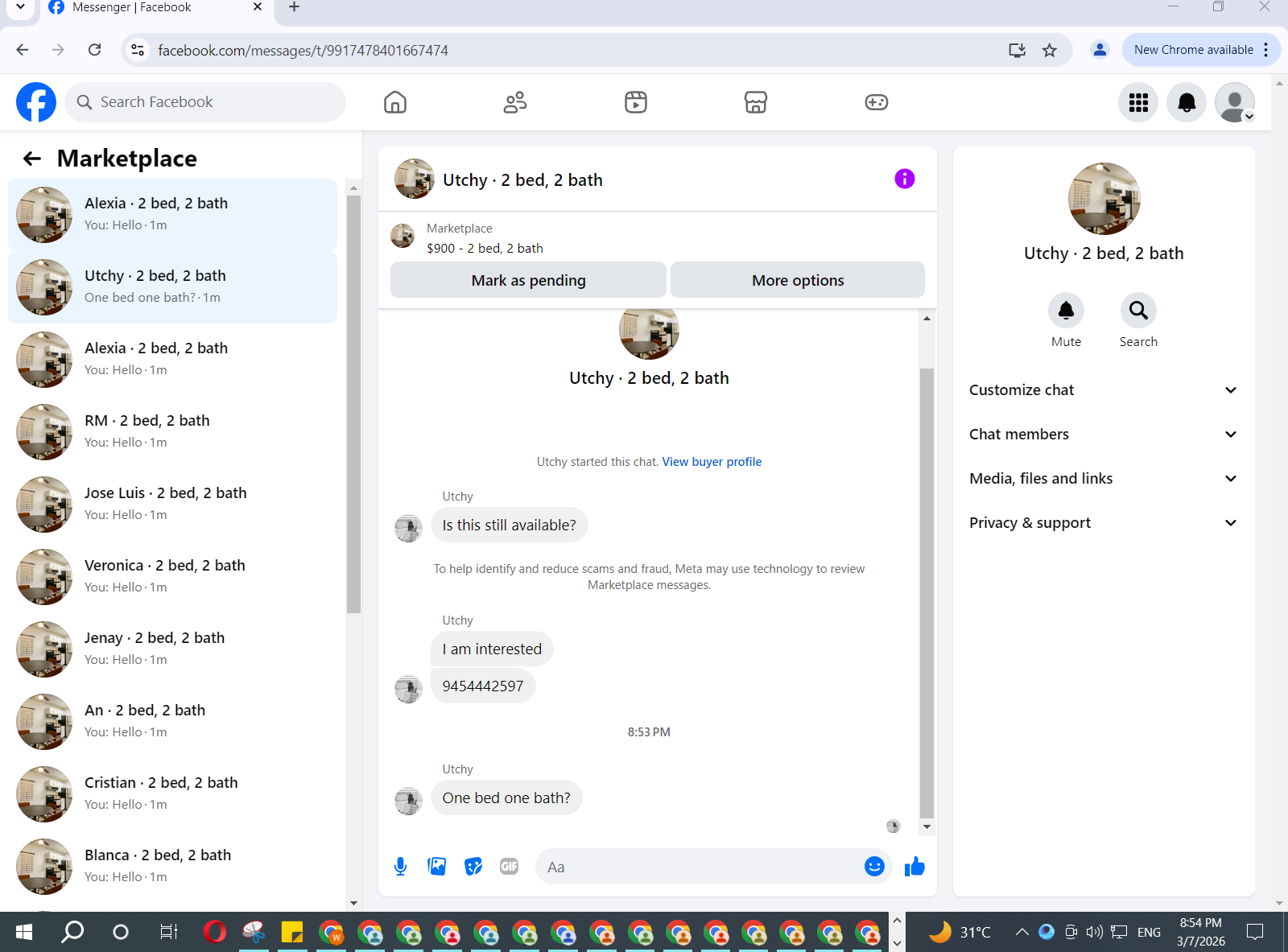Open the An · 2 bed, 2 bath chat
This screenshot has width=1288, height=952.
pos(172,722)
